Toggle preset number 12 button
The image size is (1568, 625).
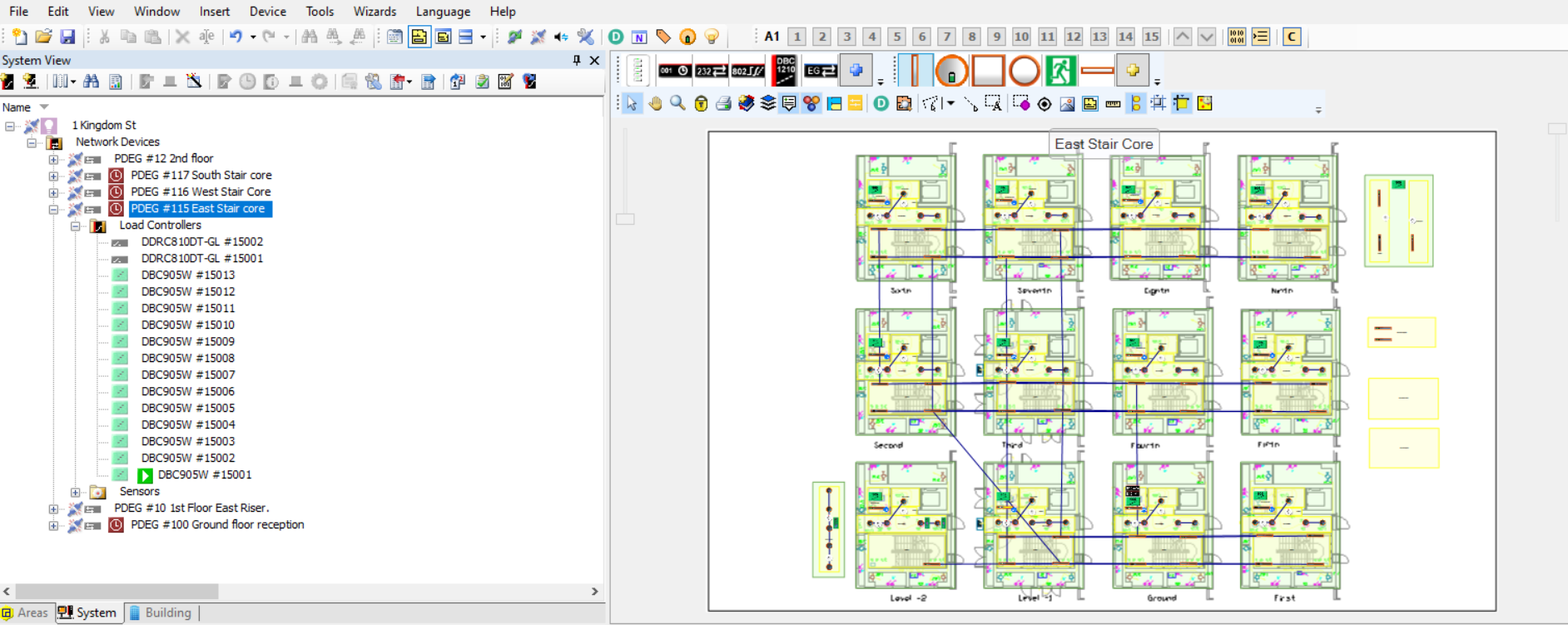(1074, 37)
